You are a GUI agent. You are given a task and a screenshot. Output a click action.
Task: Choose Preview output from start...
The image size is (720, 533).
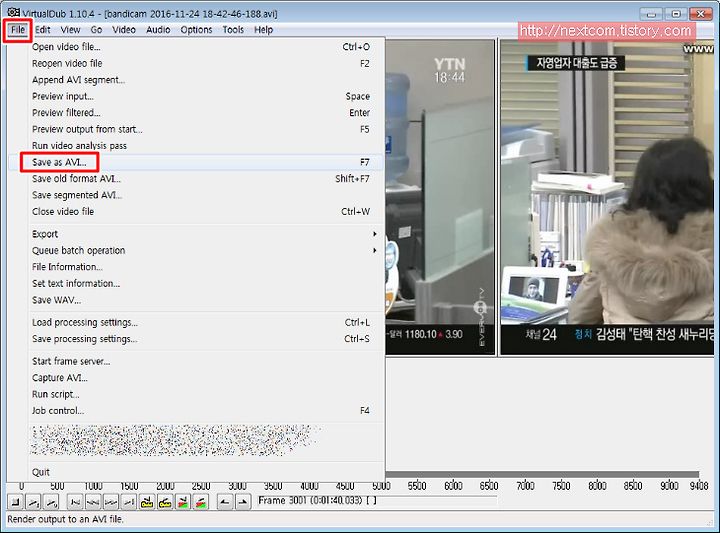click(197, 129)
